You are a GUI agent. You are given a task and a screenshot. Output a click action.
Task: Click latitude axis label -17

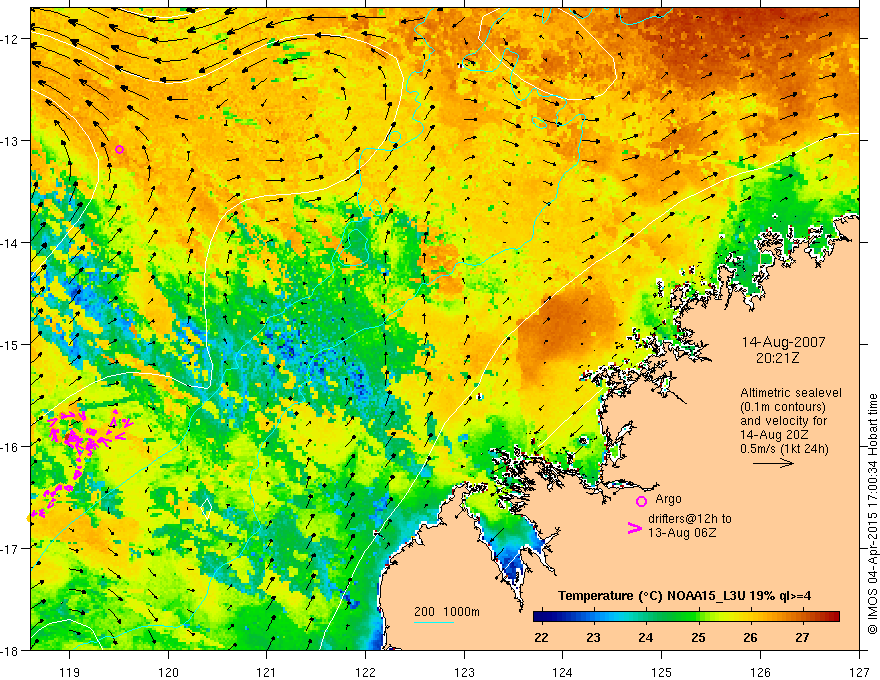(10, 548)
